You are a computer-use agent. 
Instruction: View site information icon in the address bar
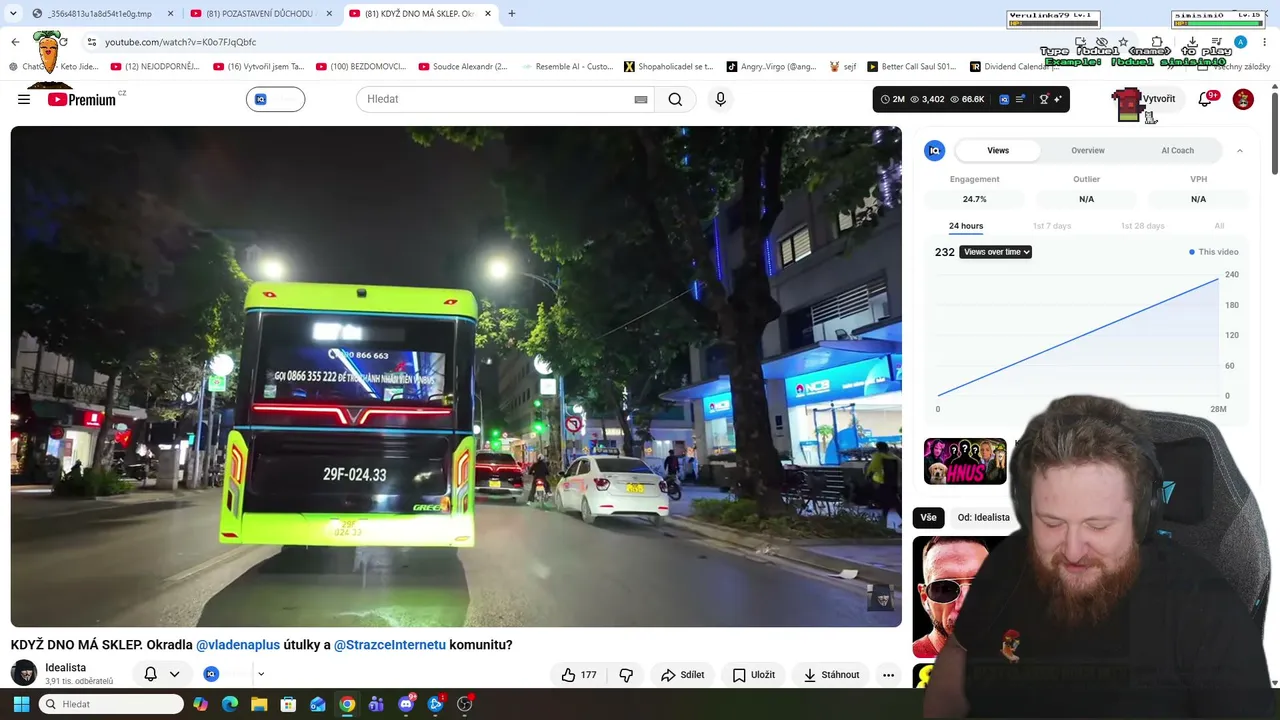click(x=91, y=42)
